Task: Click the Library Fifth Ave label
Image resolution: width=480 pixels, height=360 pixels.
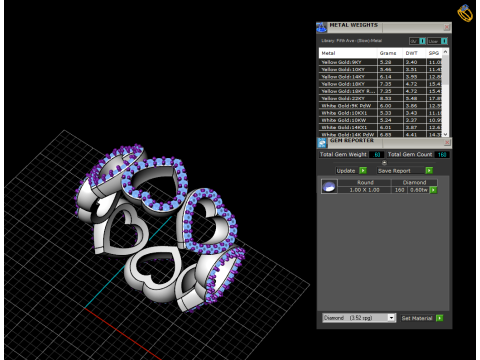Action: point(352,41)
